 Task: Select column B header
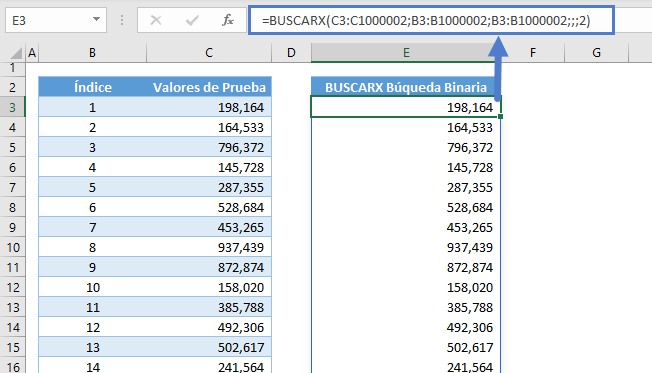tap(92, 53)
